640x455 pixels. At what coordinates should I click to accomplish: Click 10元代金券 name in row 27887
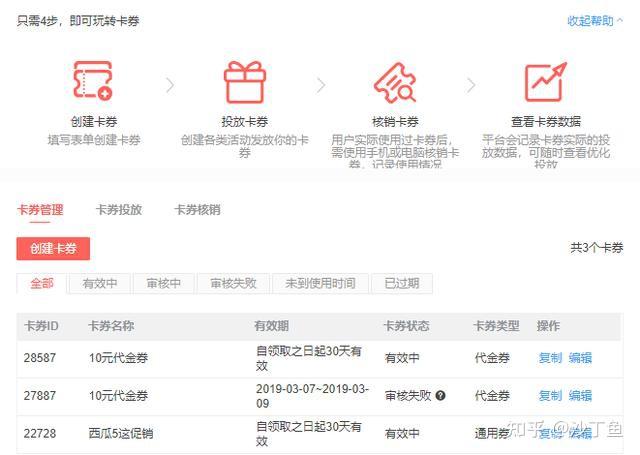coord(118,395)
